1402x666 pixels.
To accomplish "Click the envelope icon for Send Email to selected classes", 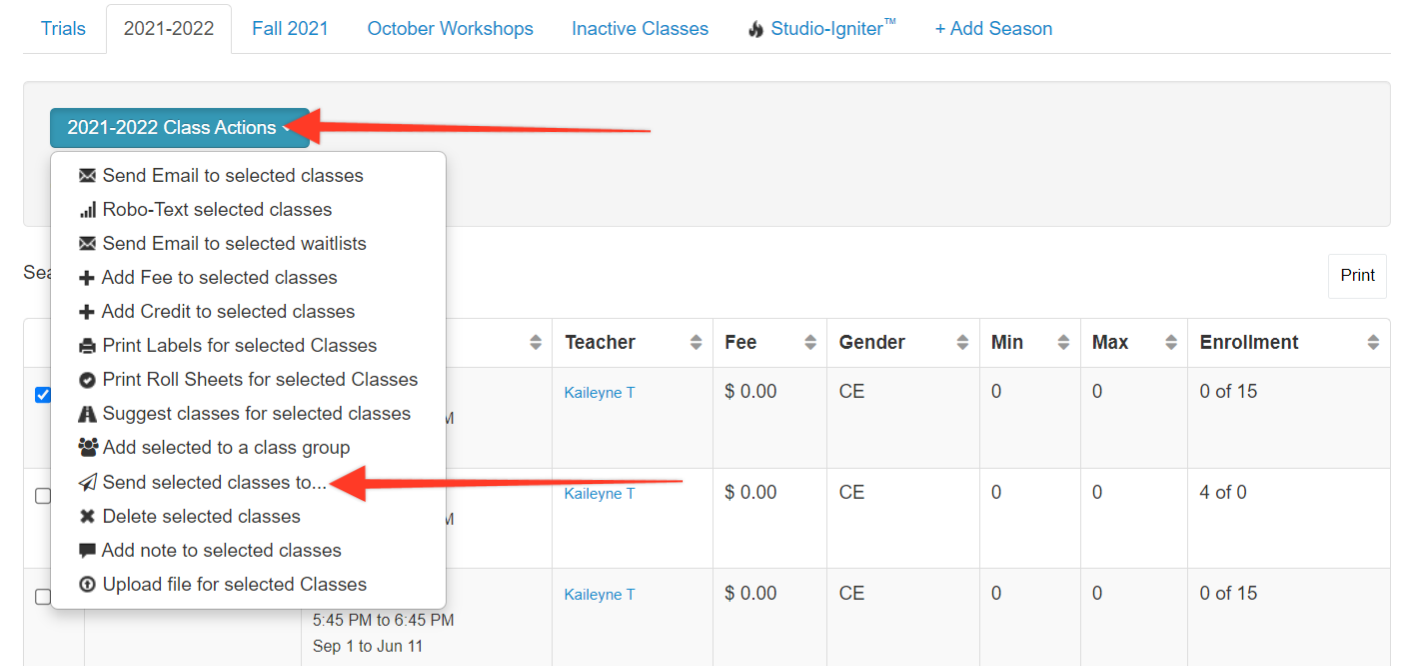I will (87, 176).
